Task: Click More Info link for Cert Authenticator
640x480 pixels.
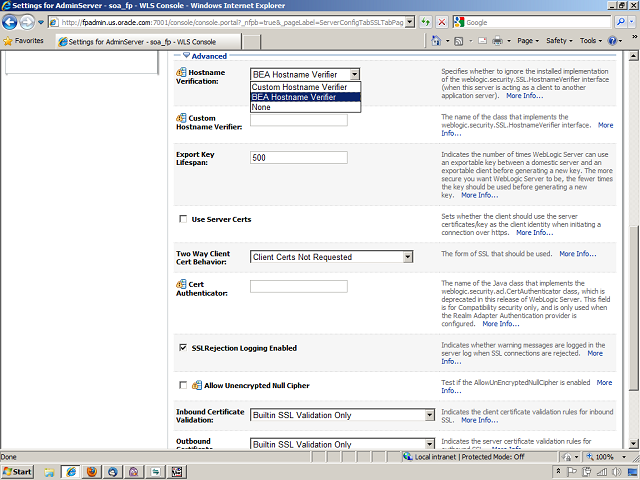Action: [501, 324]
